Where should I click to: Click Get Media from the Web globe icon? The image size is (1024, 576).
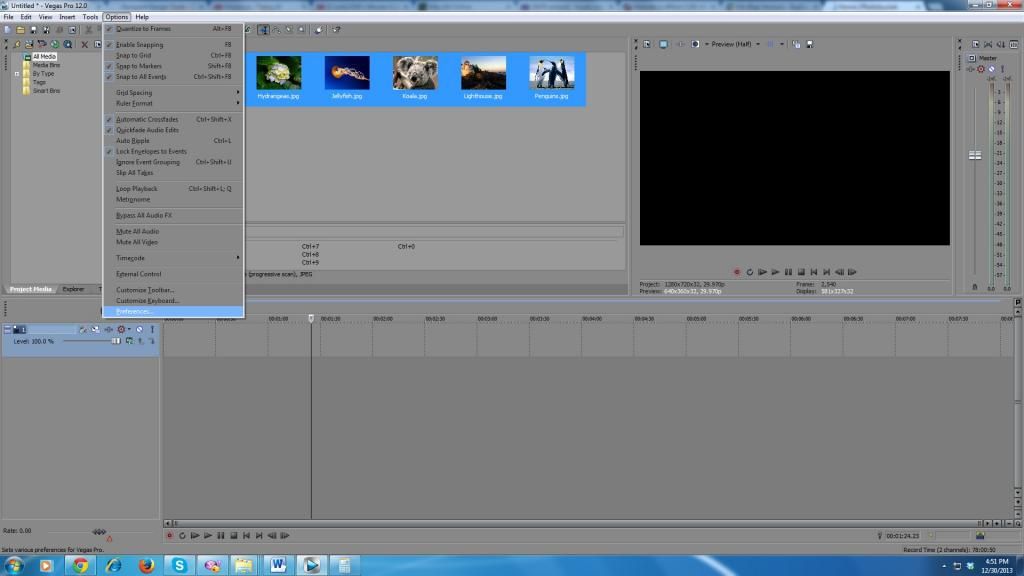(x=55, y=44)
